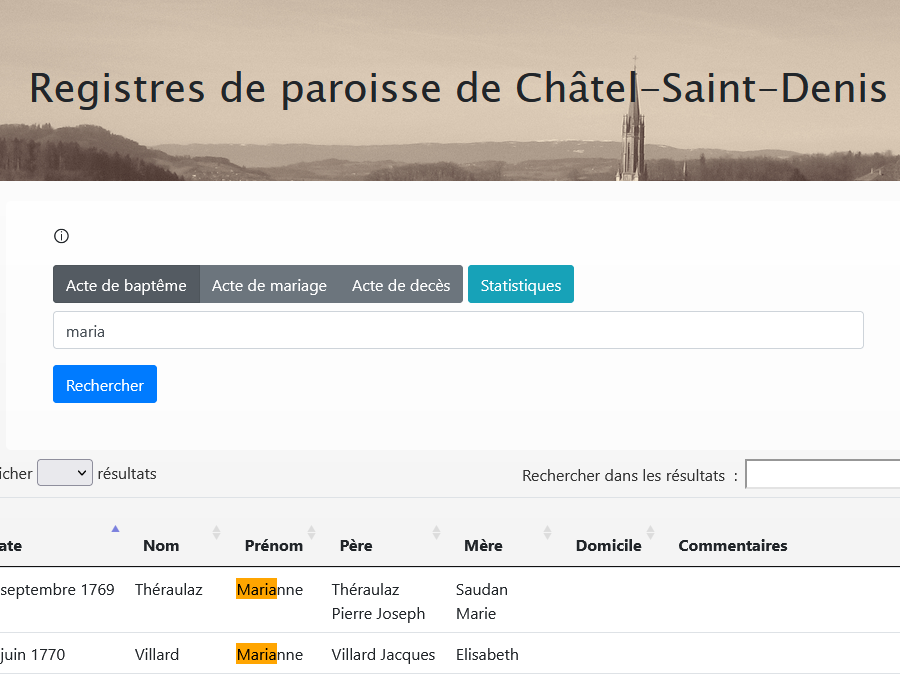Screen dimensions: 900x675
Task: Switch to Acte de decès tab
Action: pos(401,285)
